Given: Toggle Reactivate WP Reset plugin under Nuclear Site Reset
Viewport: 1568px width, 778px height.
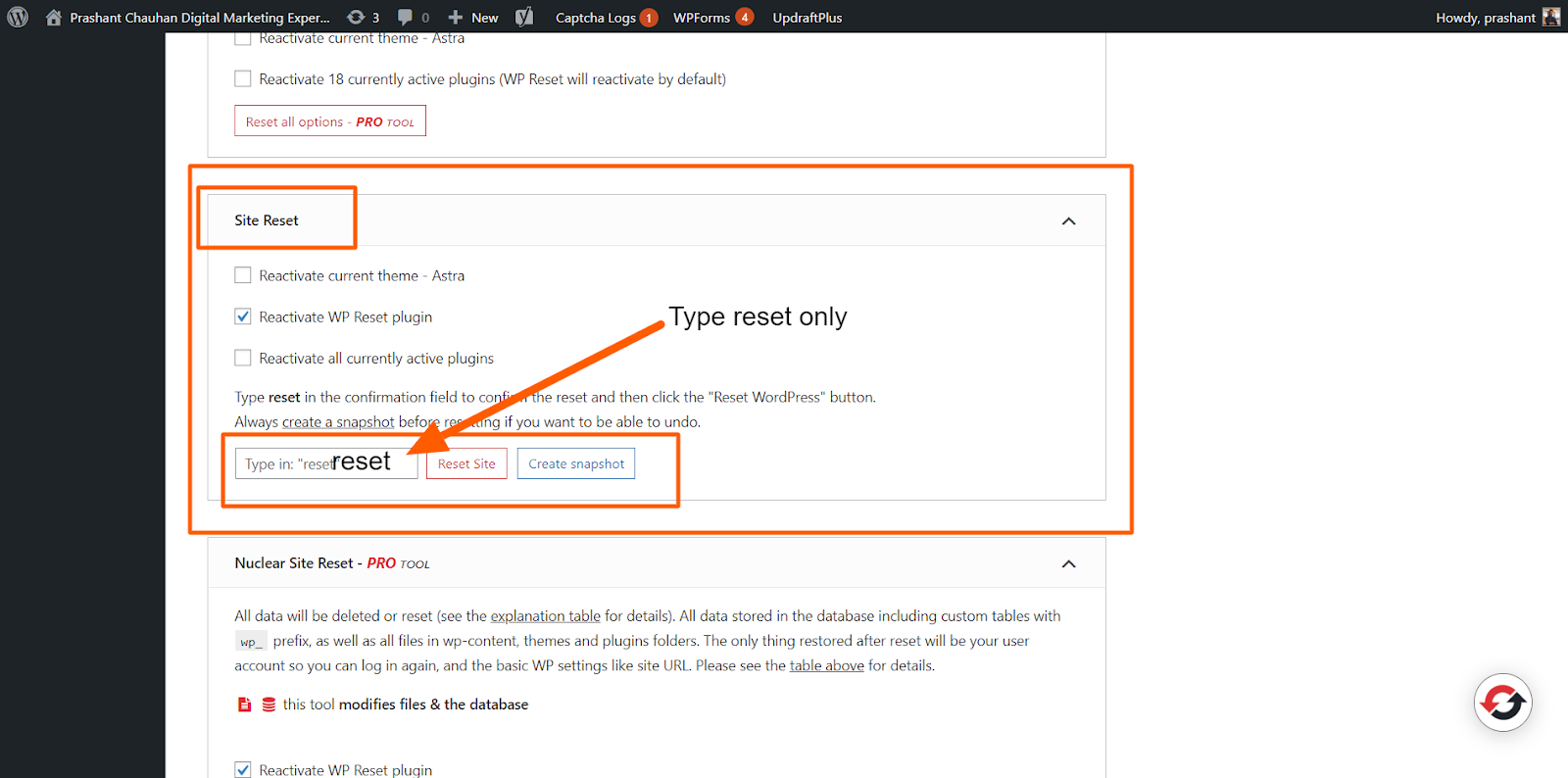Looking at the screenshot, I should pyautogui.click(x=243, y=769).
